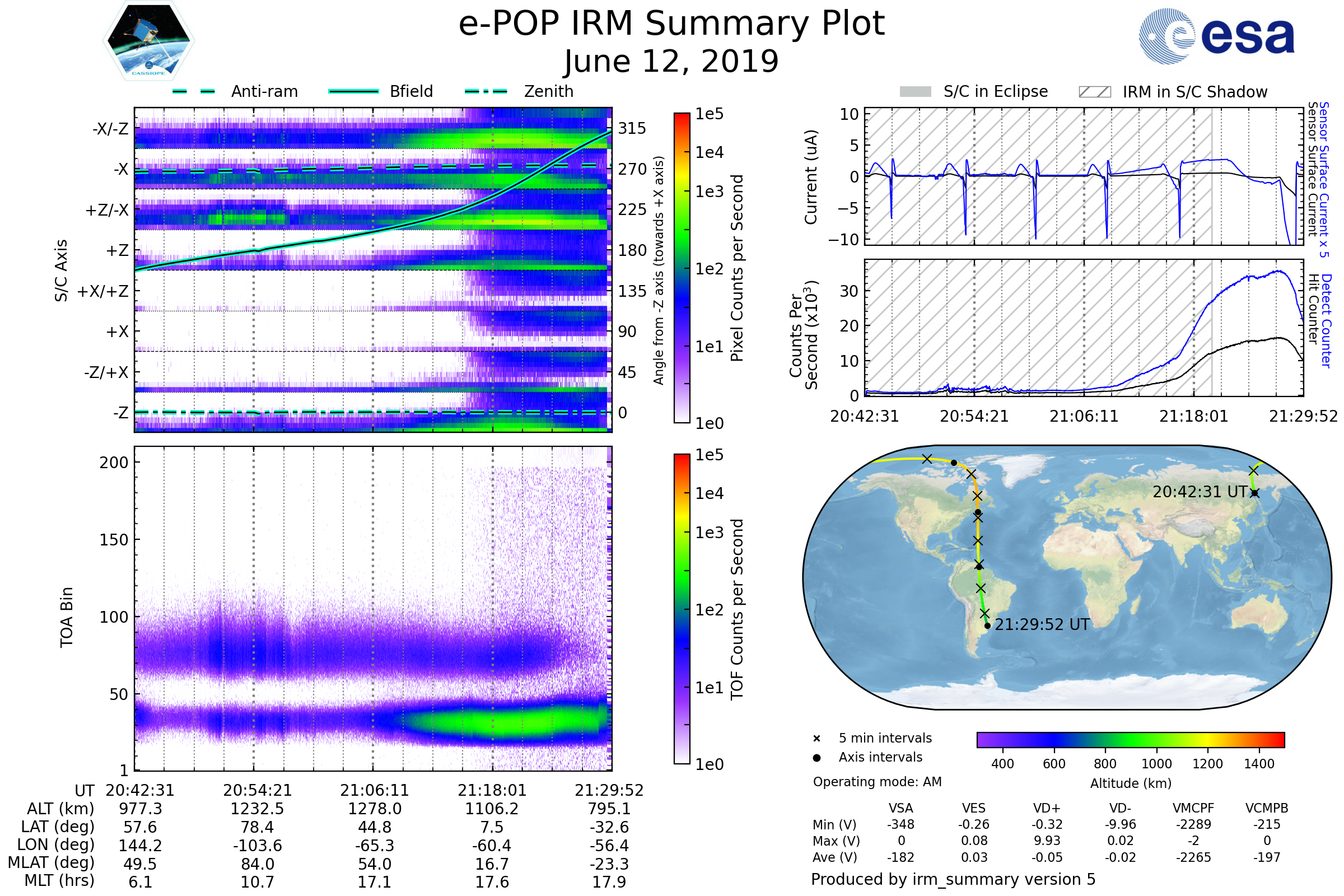Click the IRM in S/C Shadow hatched patch
The image size is (1344, 896).
pyautogui.click(x=1094, y=92)
